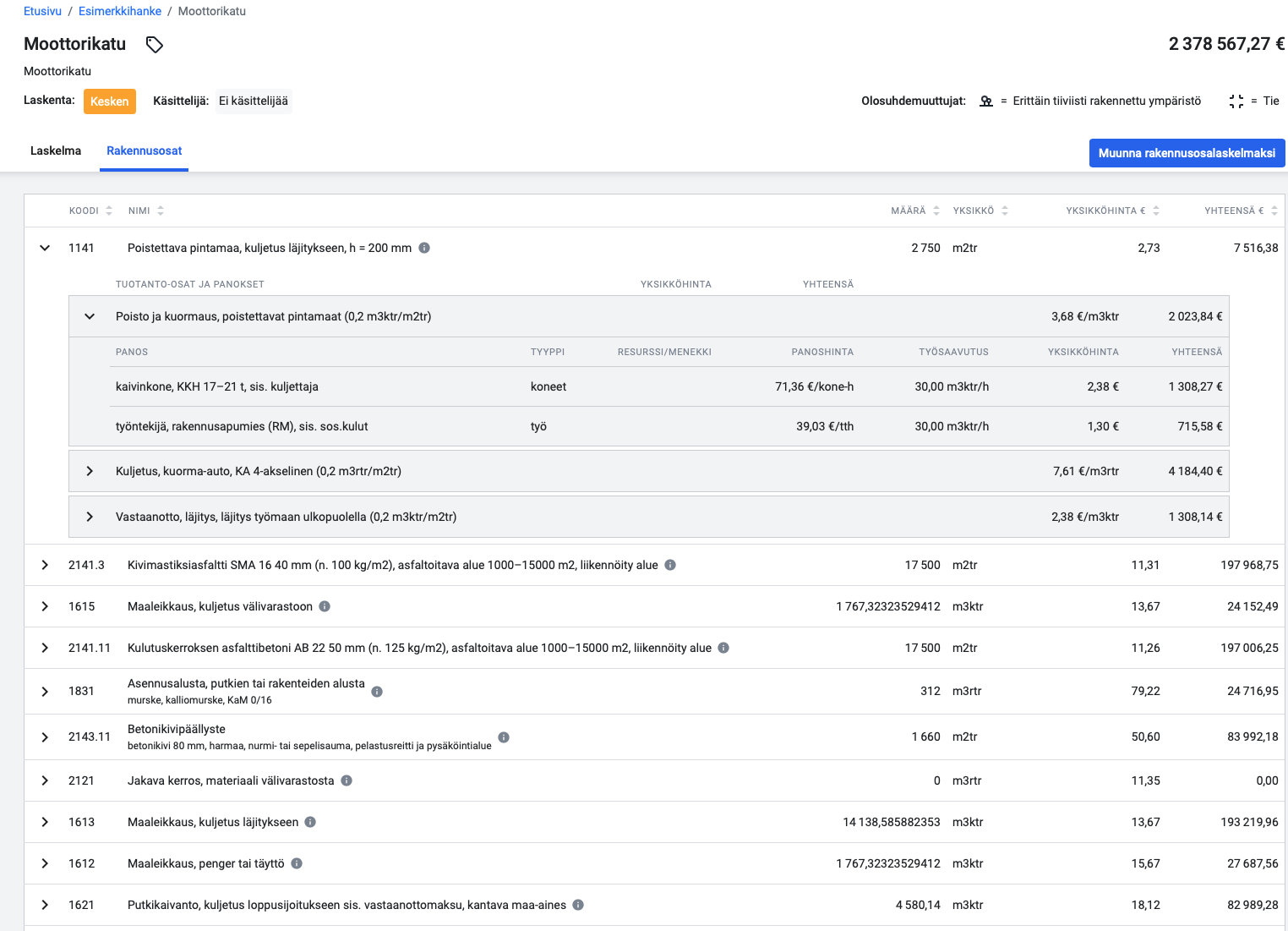Expand Vastaanotto, läjitys section
Viewport: 1288px width, 931px height.
tap(90, 517)
